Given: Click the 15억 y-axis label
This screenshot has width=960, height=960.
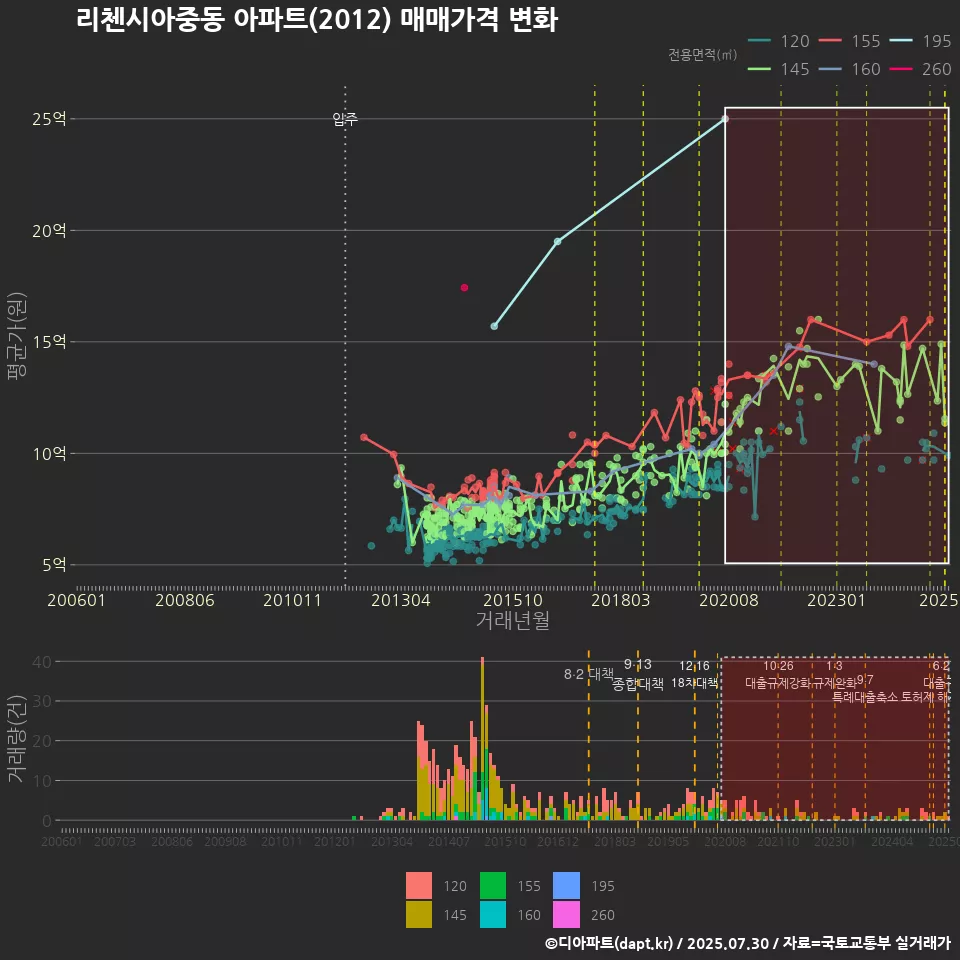Looking at the screenshot, I should 49,342.
